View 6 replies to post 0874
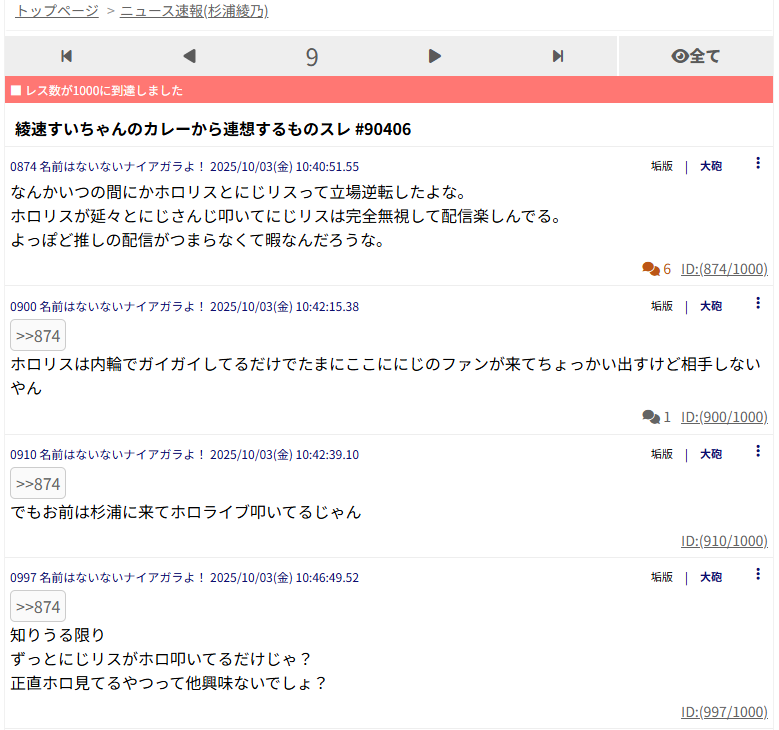Viewport: 779px width, 730px height. point(656,269)
